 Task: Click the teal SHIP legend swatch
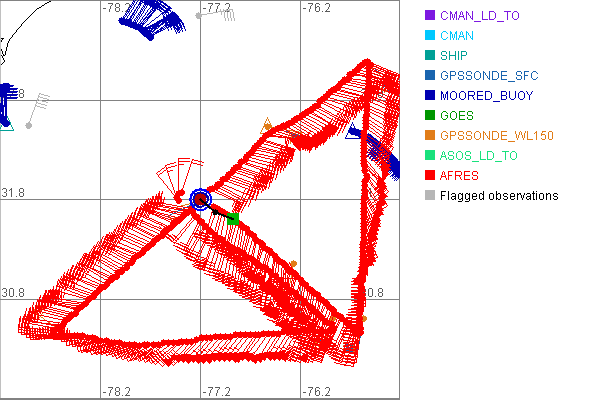point(429,56)
